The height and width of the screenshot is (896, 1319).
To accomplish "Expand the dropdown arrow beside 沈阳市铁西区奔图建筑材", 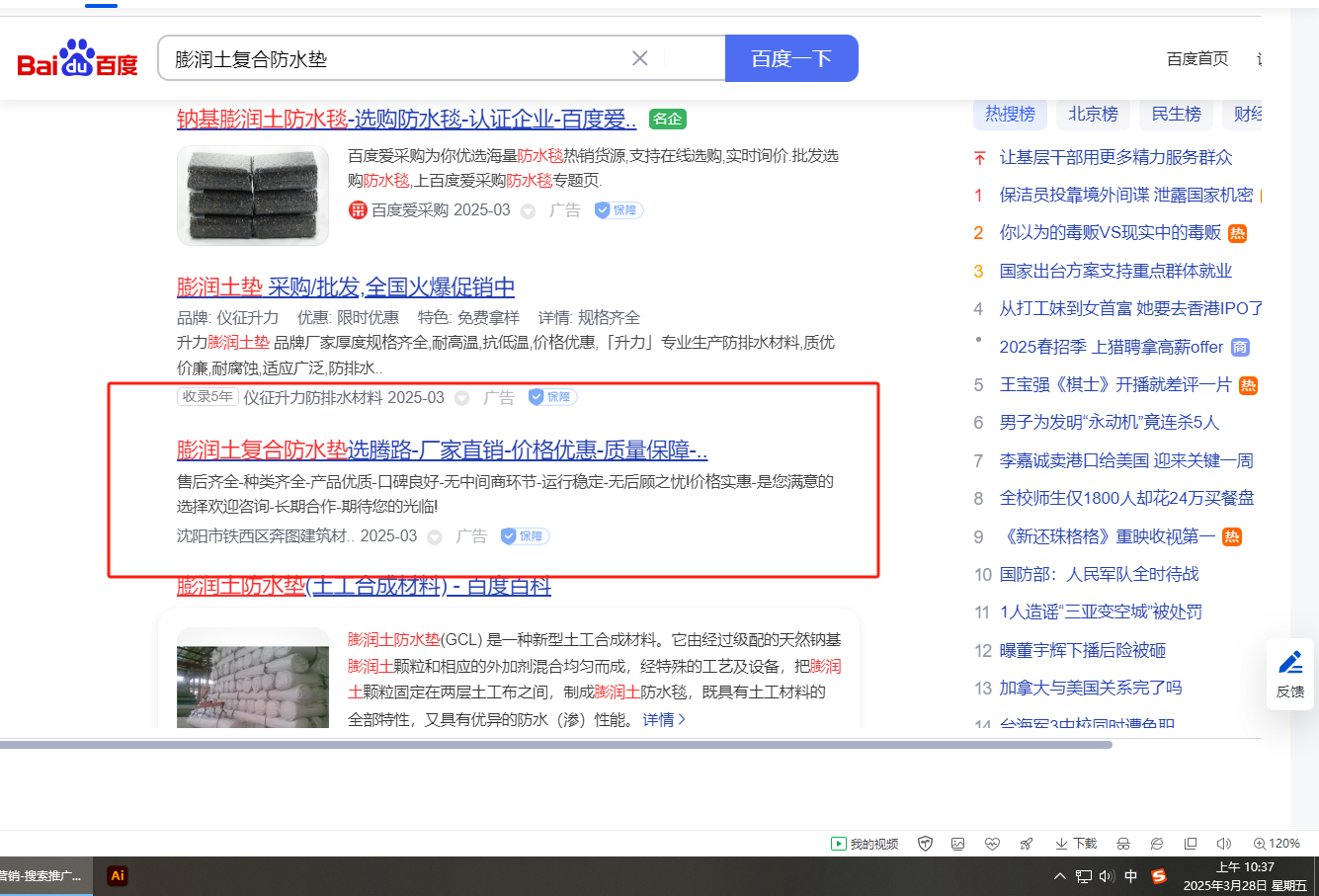I will click(x=435, y=537).
